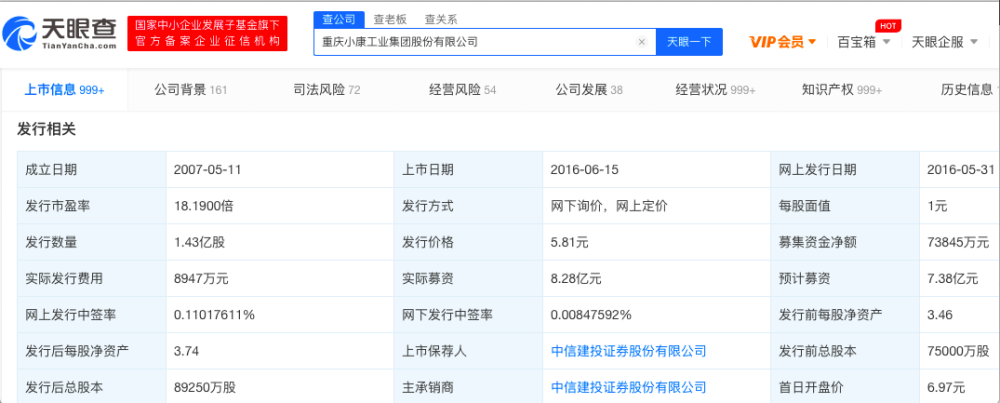Click the 发行相关 section heading

click(x=47, y=129)
